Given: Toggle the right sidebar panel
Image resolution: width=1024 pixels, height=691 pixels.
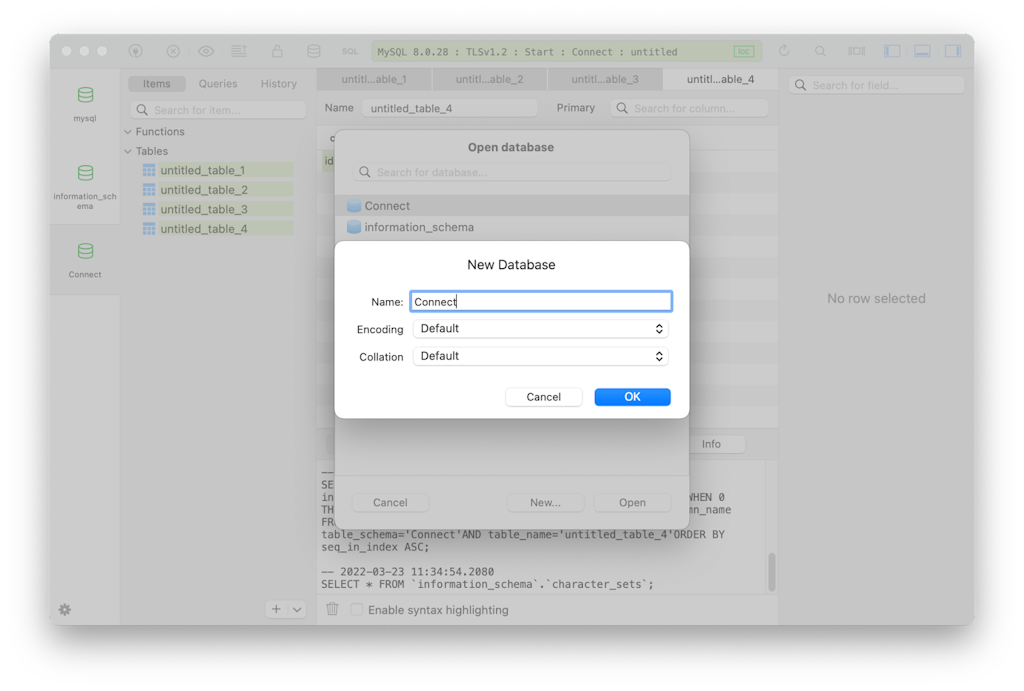Looking at the screenshot, I should click(x=951, y=51).
